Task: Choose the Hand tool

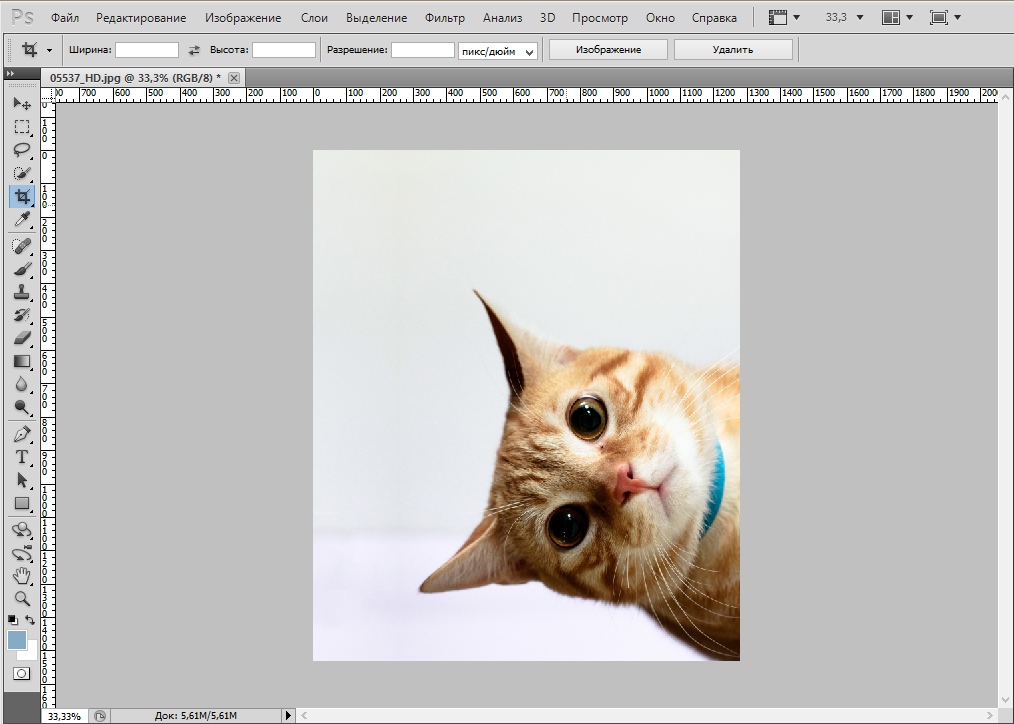Action: point(21,575)
